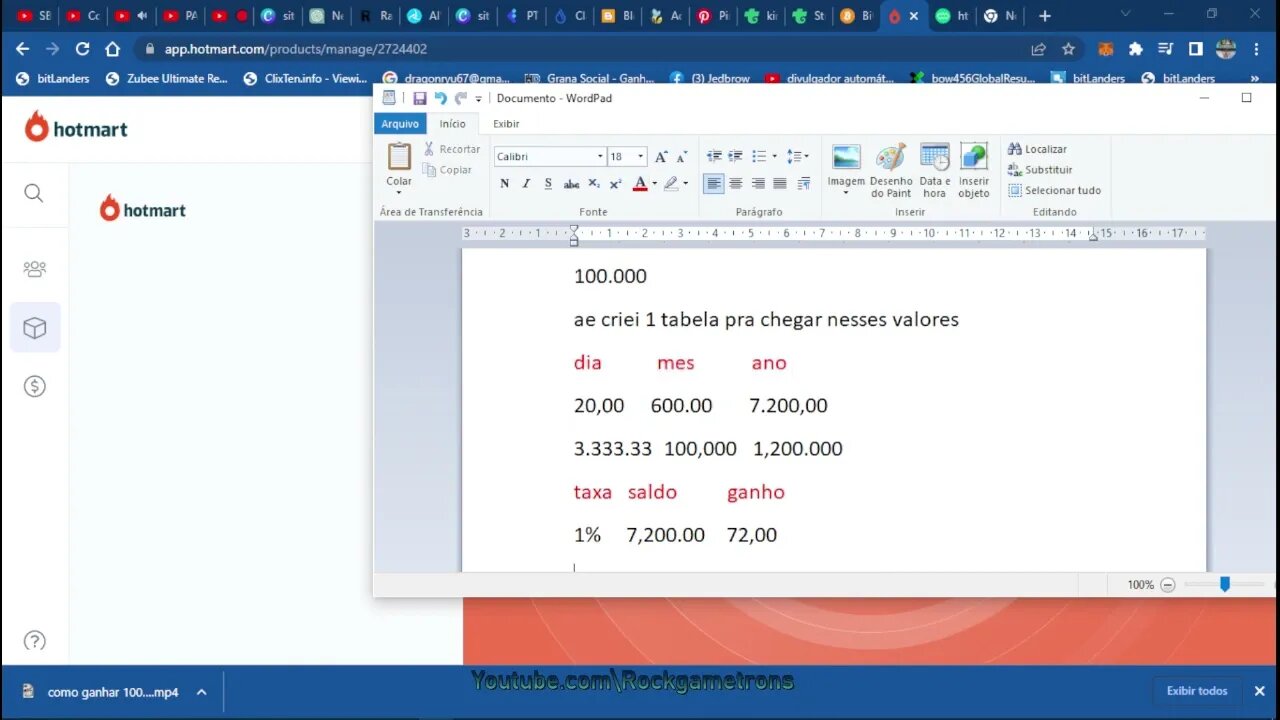Open the Hotmart people (affiliates) sidebar icon
The image size is (1280, 720).
[x=35, y=269]
